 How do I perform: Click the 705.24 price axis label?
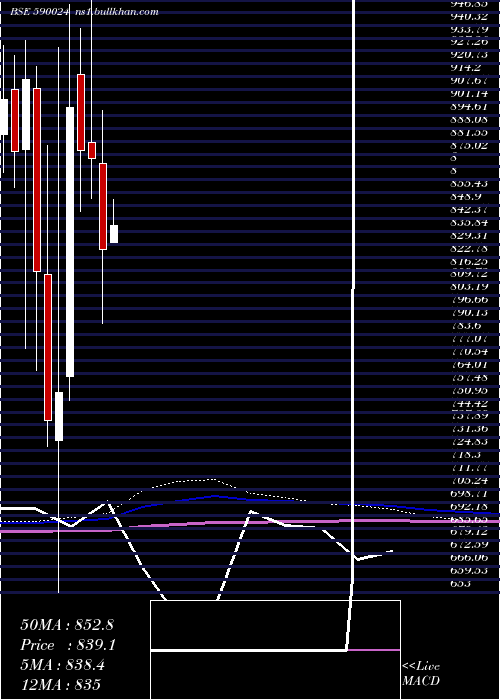point(469,480)
